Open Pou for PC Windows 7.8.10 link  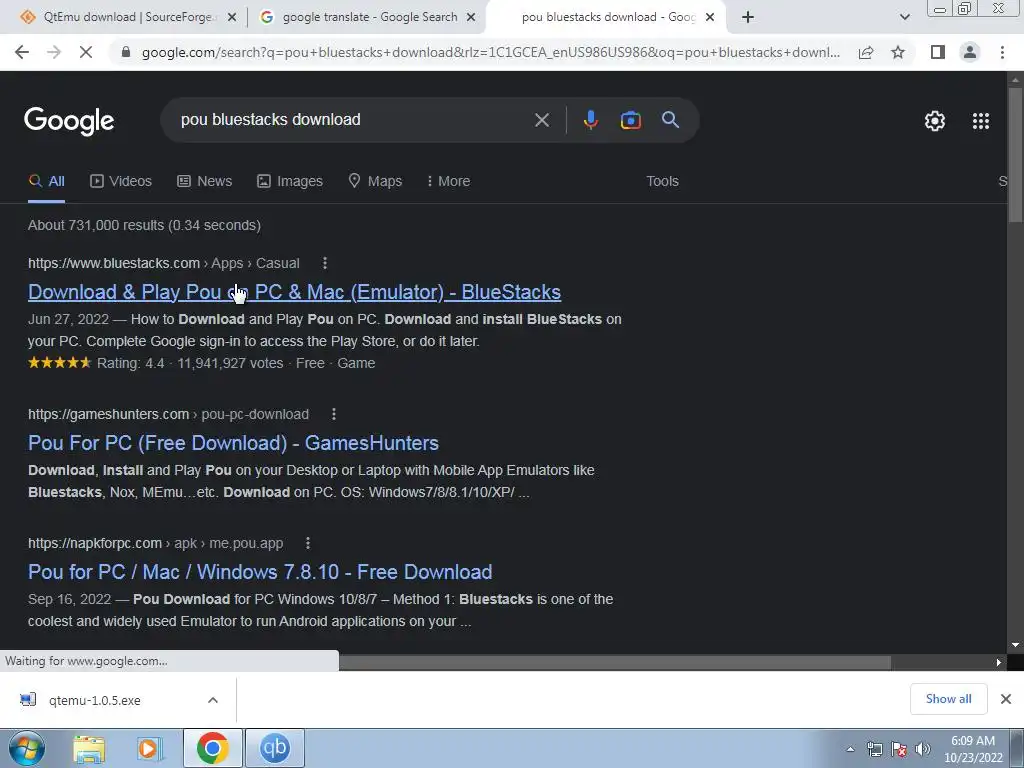(x=260, y=572)
